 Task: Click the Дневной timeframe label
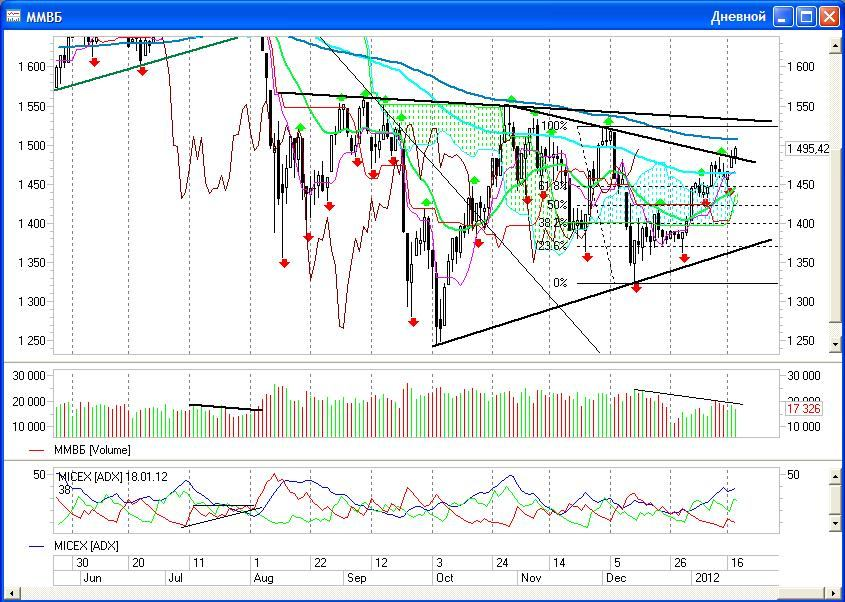click(738, 17)
